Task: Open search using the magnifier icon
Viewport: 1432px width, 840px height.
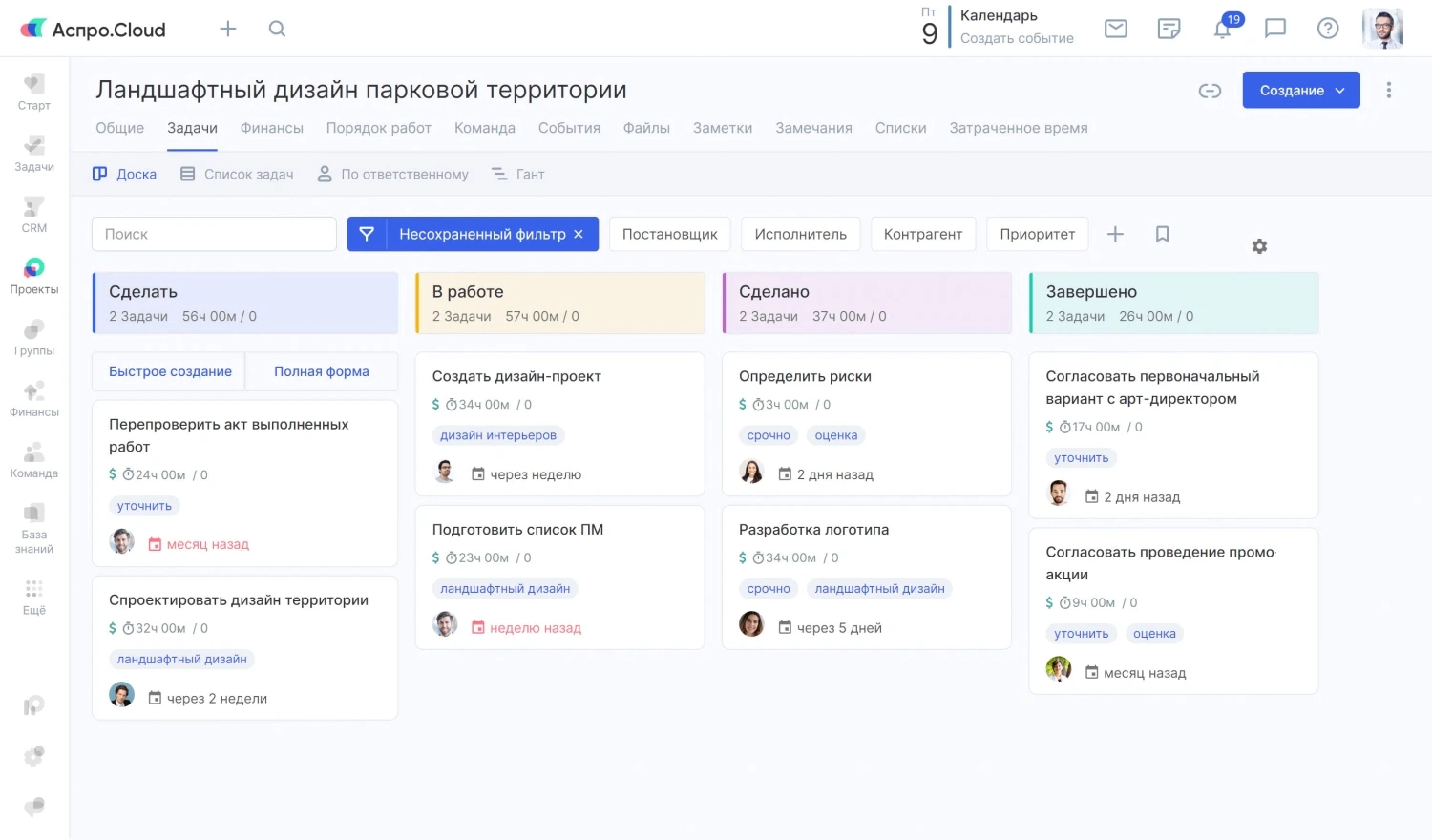Action: (x=277, y=29)
